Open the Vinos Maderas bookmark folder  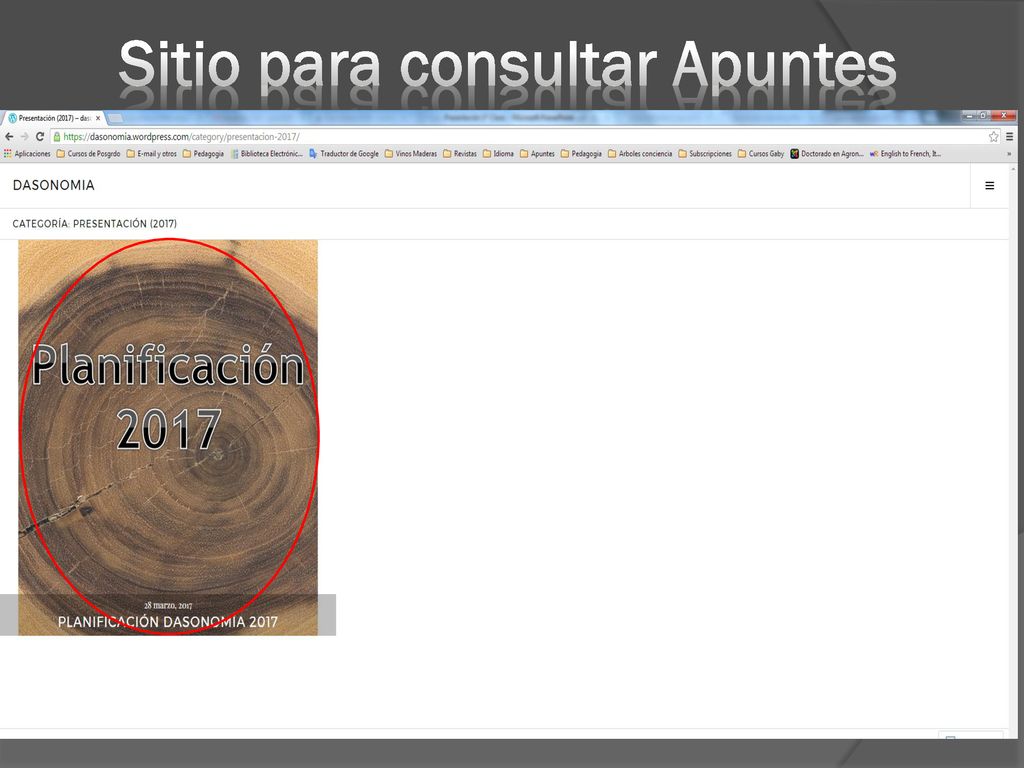pyautogui.click(x=411, y=153)
